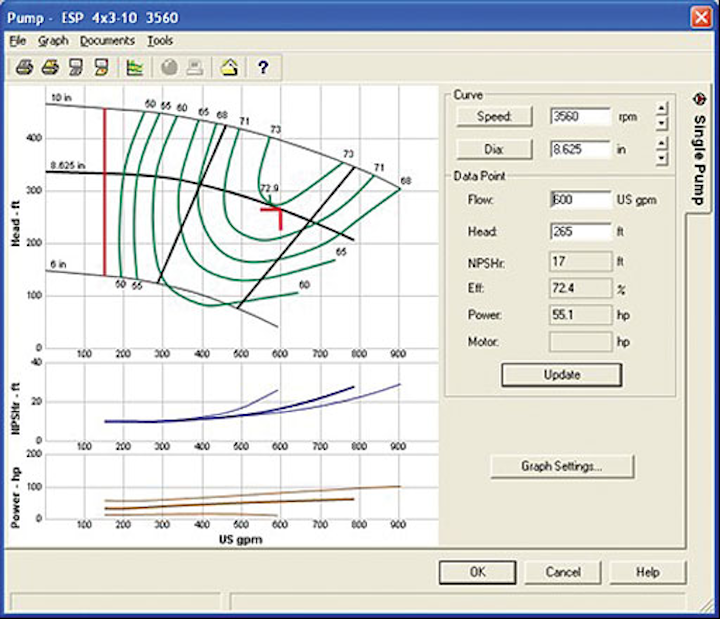Viewport: 720px width, 619px height.
Task: Decrease speed with lower spinner arrow
Action: click(x=661, y=123)
